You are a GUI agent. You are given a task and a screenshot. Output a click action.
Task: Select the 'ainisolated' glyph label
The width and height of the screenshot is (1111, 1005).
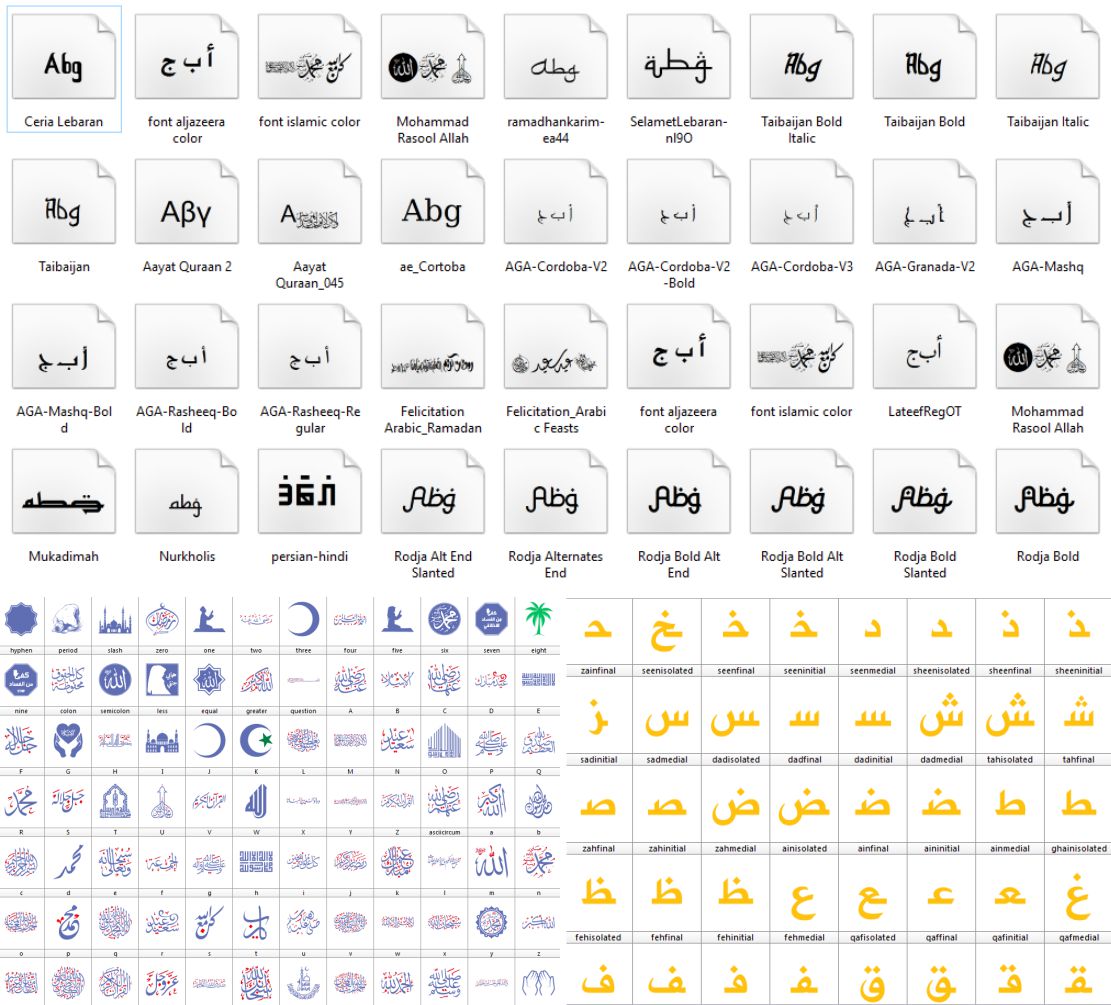[804, 848]
